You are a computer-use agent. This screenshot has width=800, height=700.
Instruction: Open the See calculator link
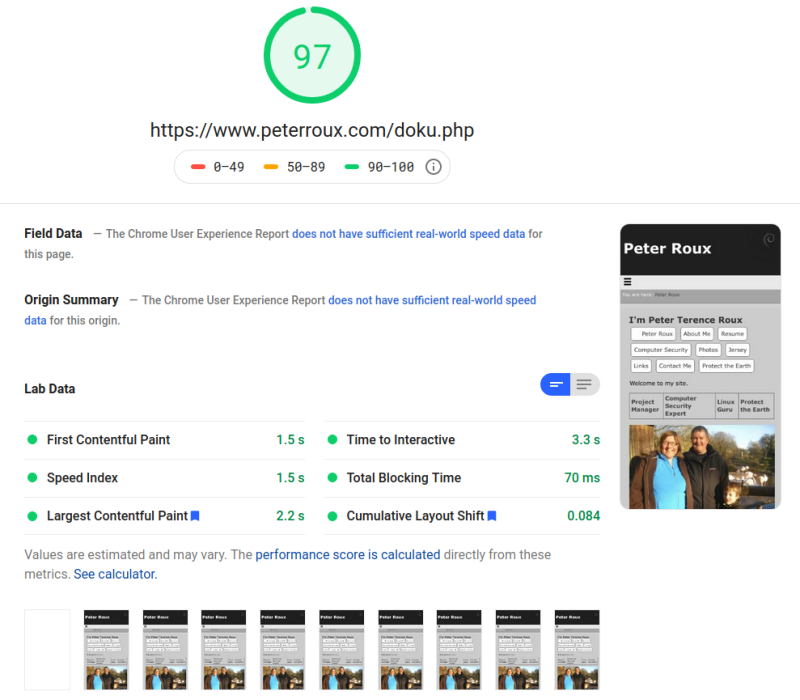pos(115,574)
